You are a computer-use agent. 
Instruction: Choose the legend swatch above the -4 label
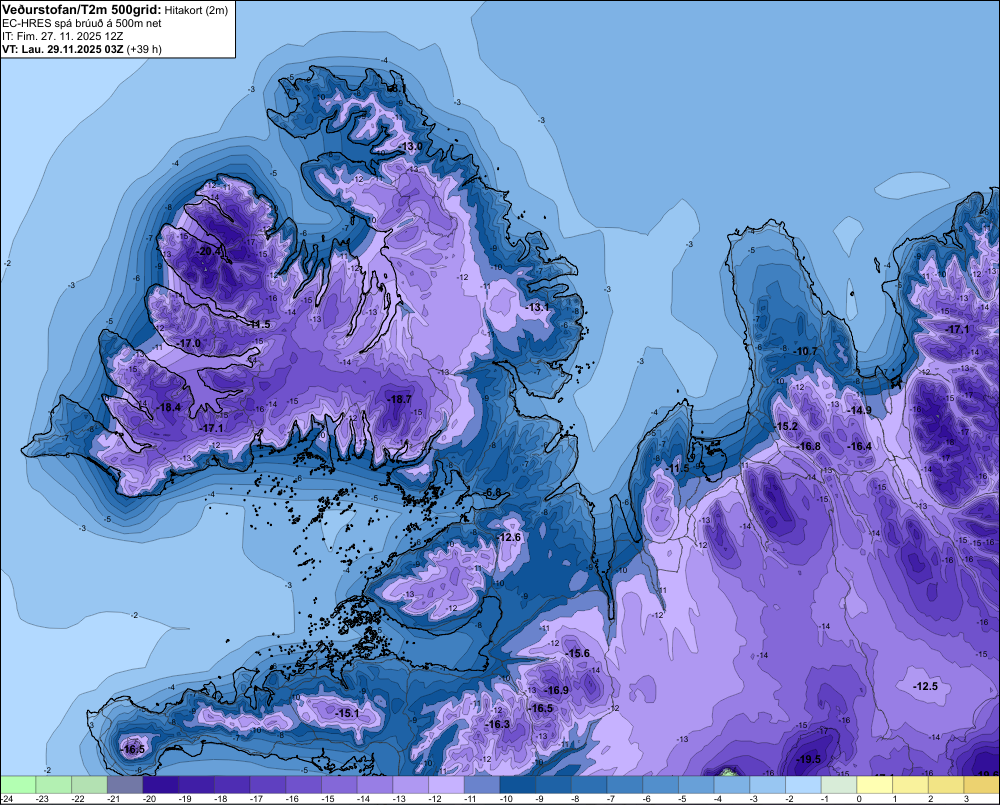pyautogui.click(x=732, y=785)
